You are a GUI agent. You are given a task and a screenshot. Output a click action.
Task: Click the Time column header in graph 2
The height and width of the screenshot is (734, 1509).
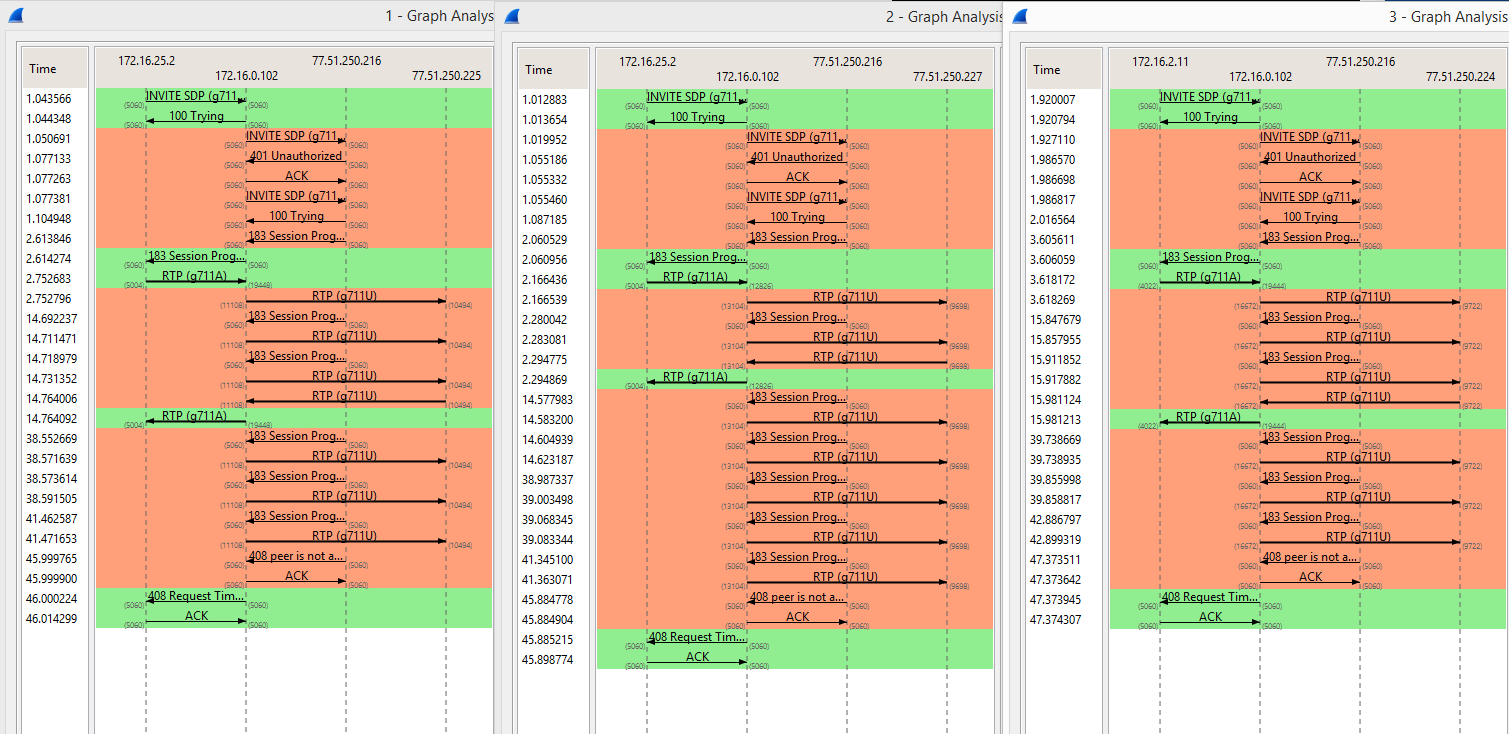(539, 70)
